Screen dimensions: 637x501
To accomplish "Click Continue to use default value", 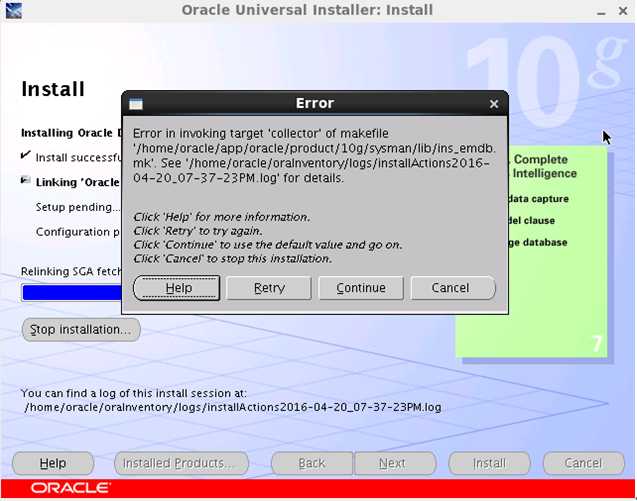I will pos(361,288).
